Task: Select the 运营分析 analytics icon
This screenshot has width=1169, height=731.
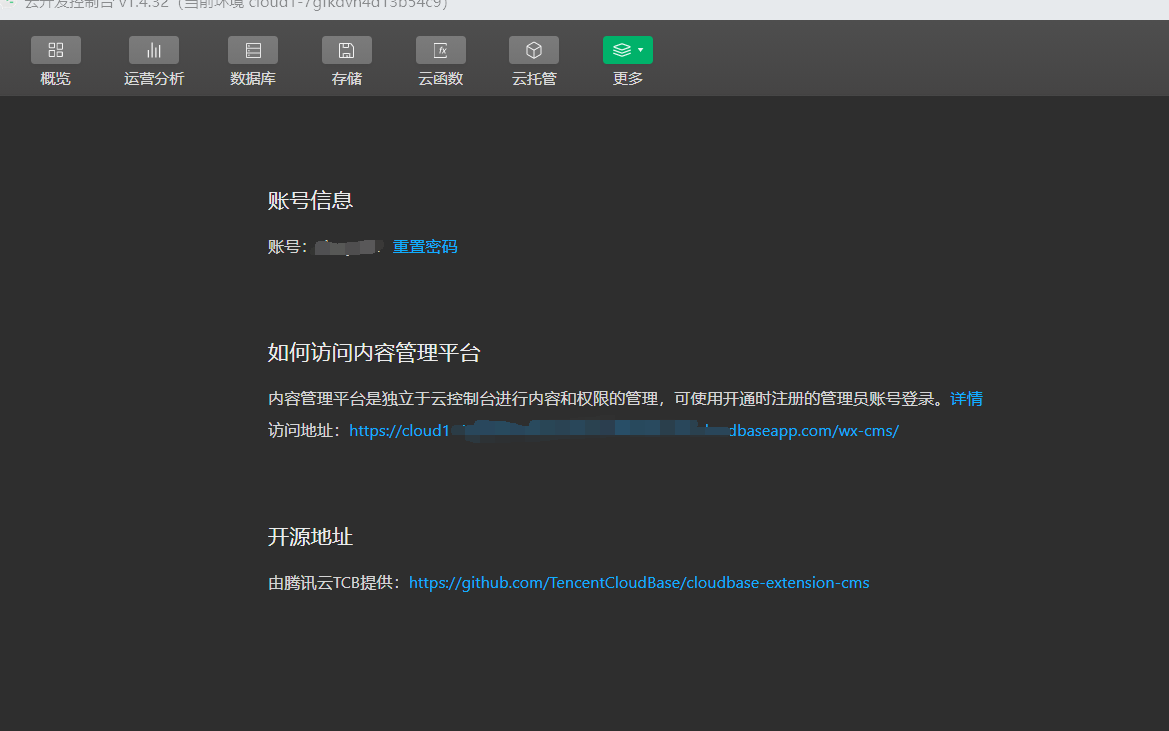Action: tap(153, 49)
